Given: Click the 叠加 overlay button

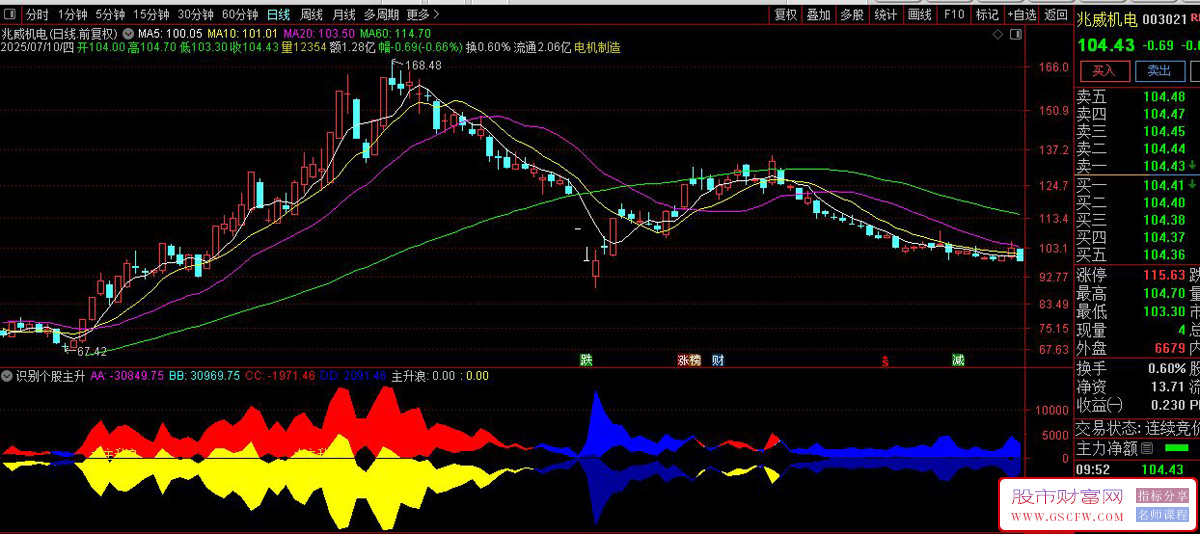Looking at the screenshot, I should [819, 15].
